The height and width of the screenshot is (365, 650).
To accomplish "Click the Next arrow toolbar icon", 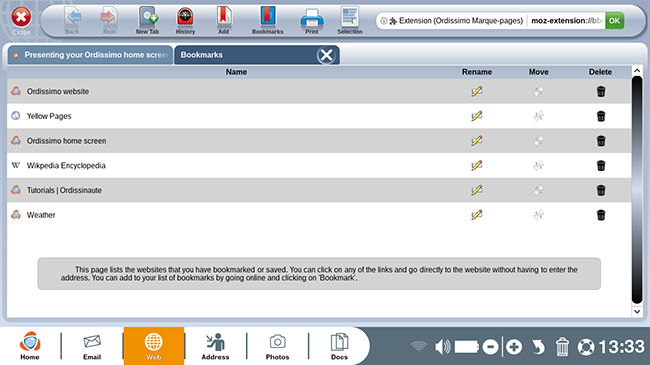I will (109, 20).
